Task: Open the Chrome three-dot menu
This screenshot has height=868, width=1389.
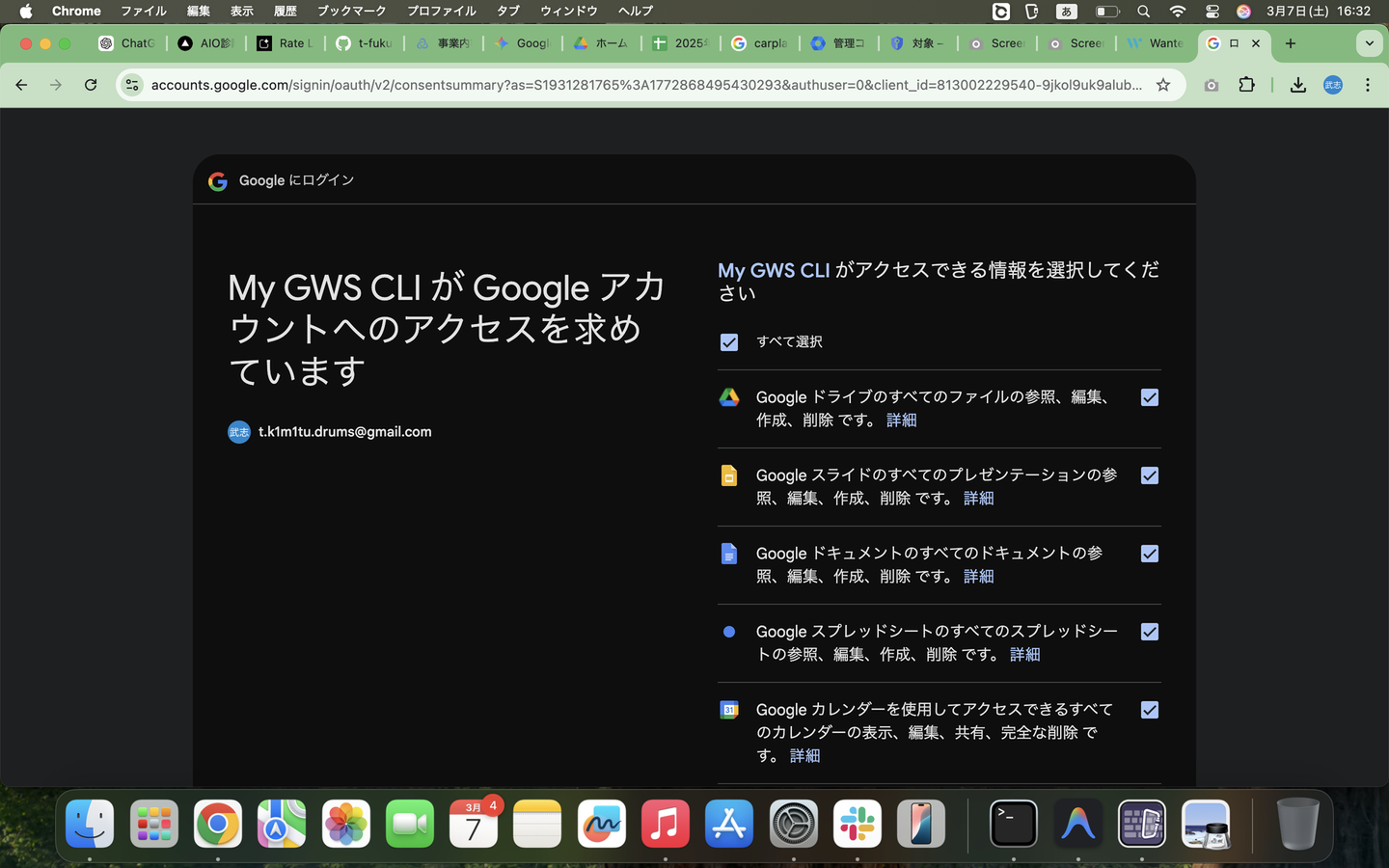Action: 1367,85
